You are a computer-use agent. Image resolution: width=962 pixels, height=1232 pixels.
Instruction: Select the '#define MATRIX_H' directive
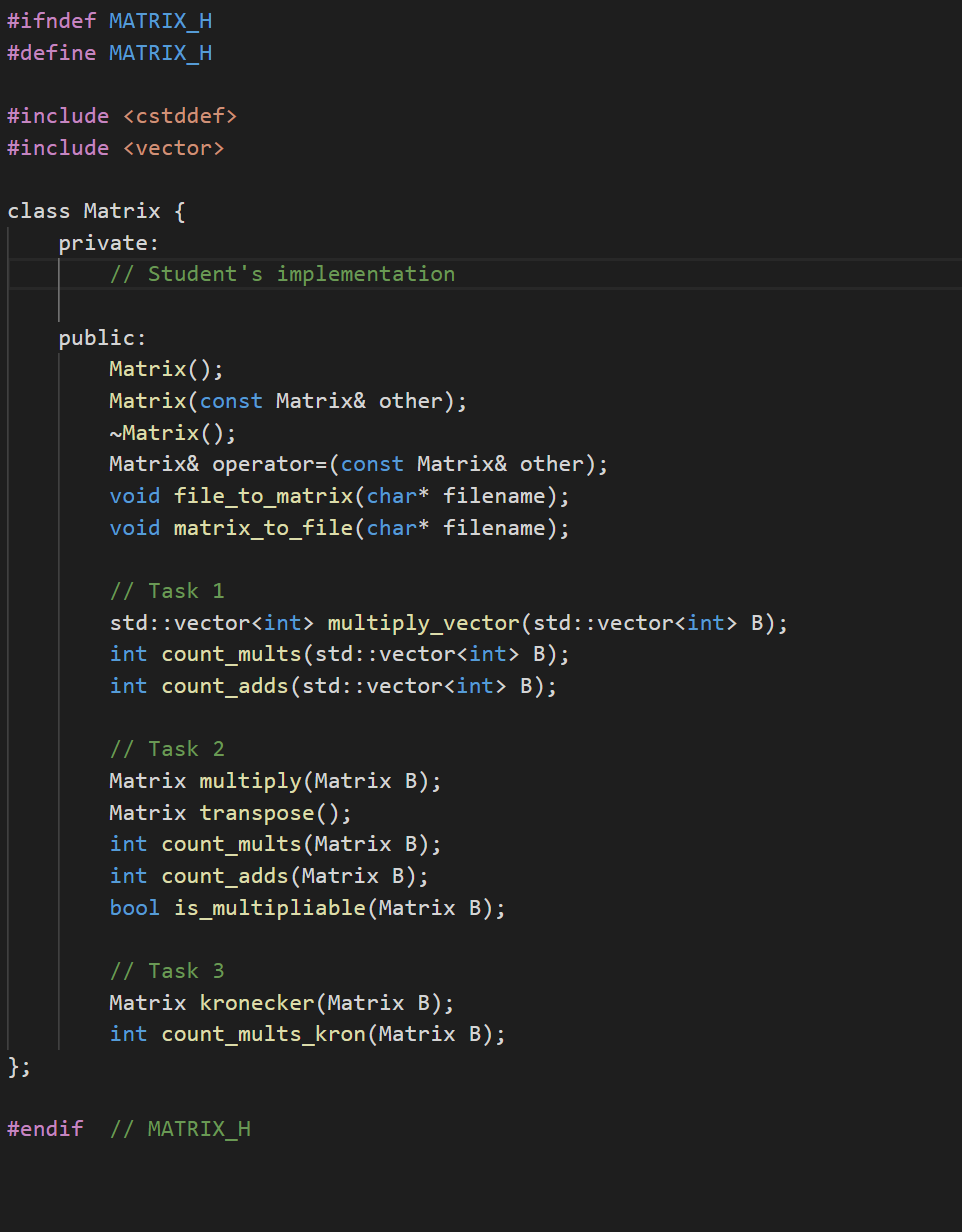(x=110, y=53)
